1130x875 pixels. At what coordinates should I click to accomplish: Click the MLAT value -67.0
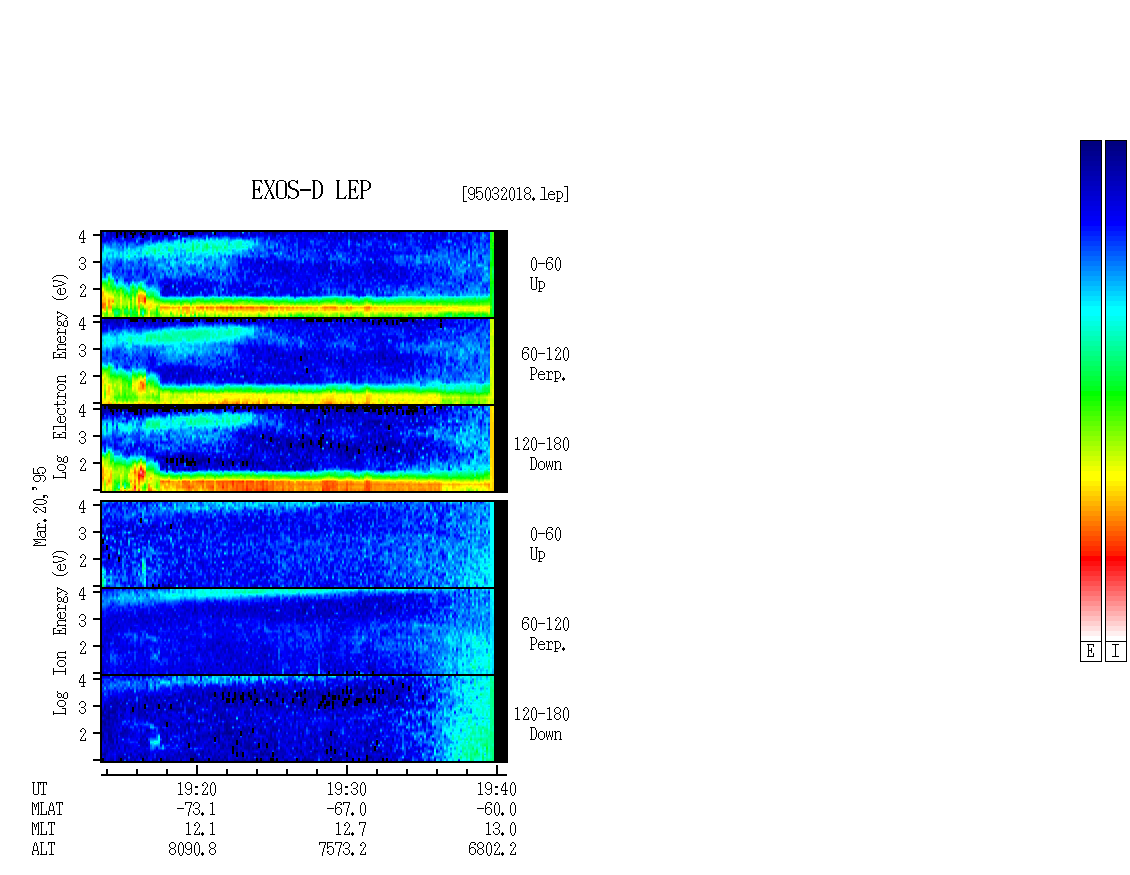pos(347,809)
